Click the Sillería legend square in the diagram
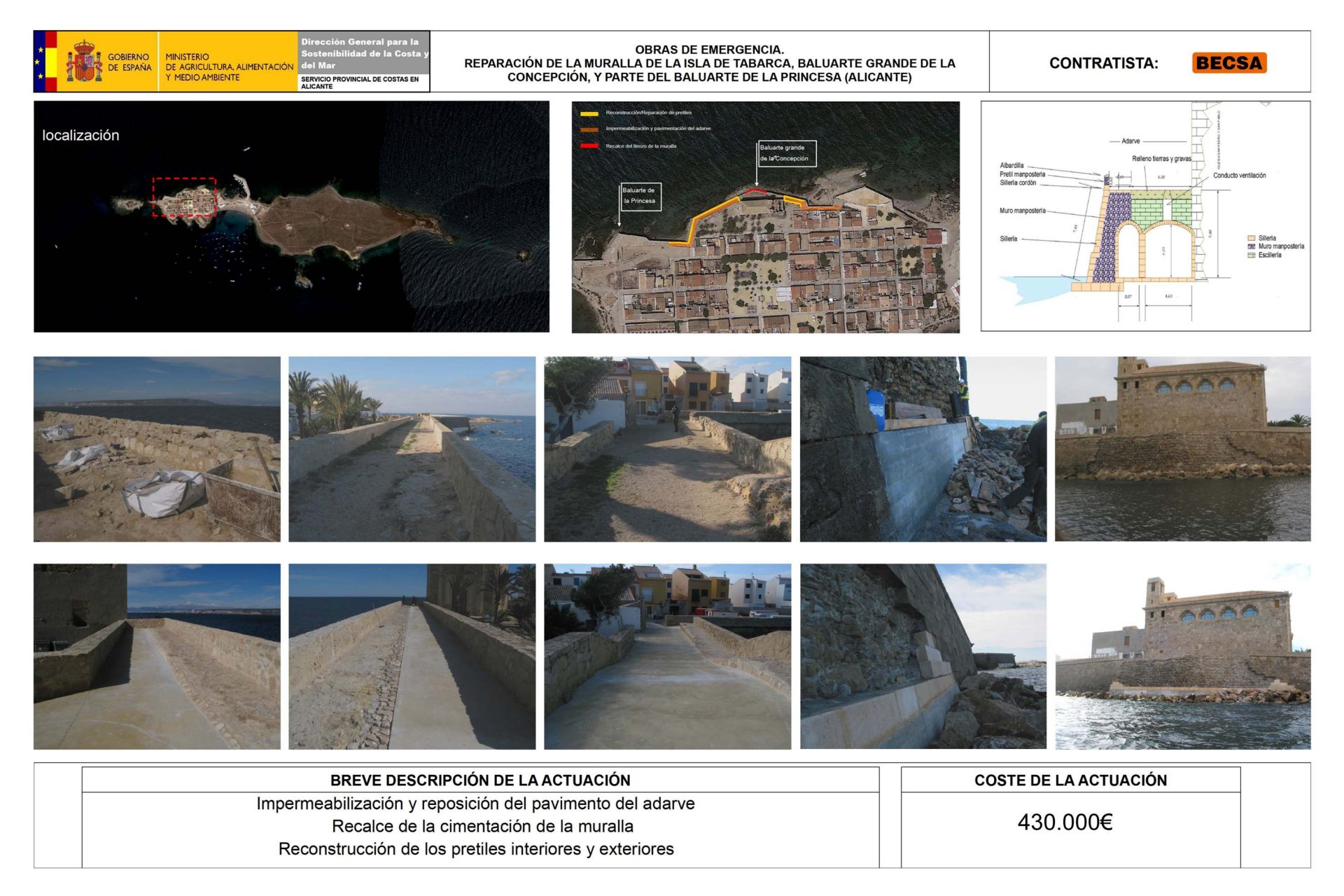The height and width of the screenshot is (896, 1344). (x=1252, y=238)
